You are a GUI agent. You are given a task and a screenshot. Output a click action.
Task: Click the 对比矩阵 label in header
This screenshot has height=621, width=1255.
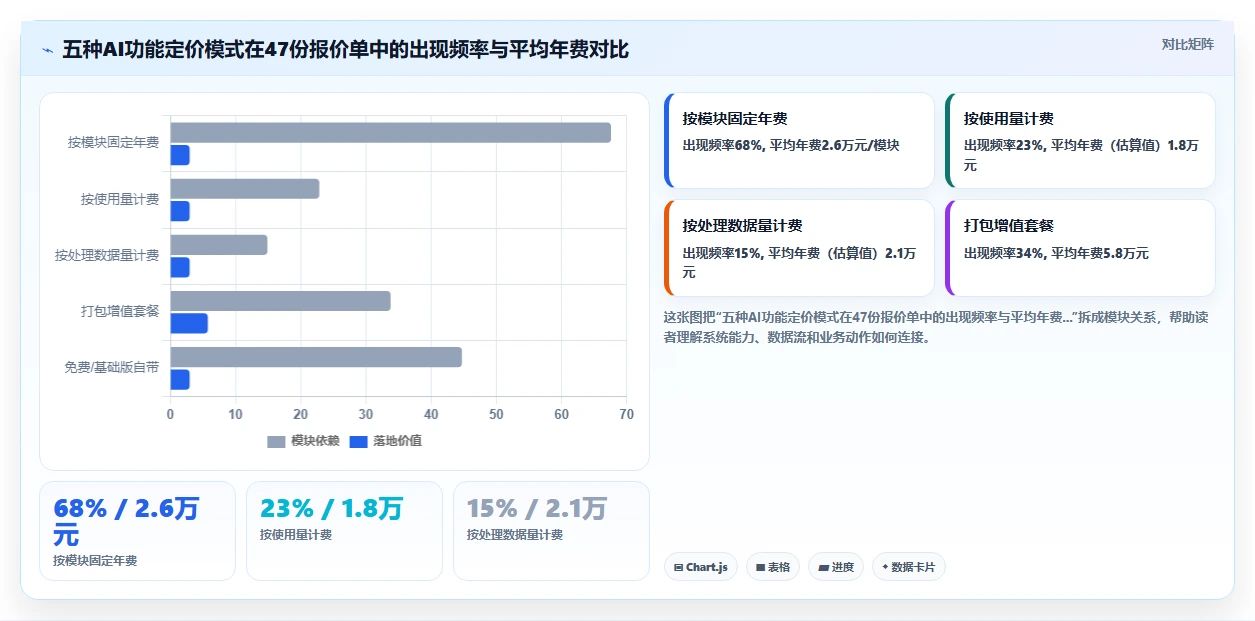point(1188,44)
